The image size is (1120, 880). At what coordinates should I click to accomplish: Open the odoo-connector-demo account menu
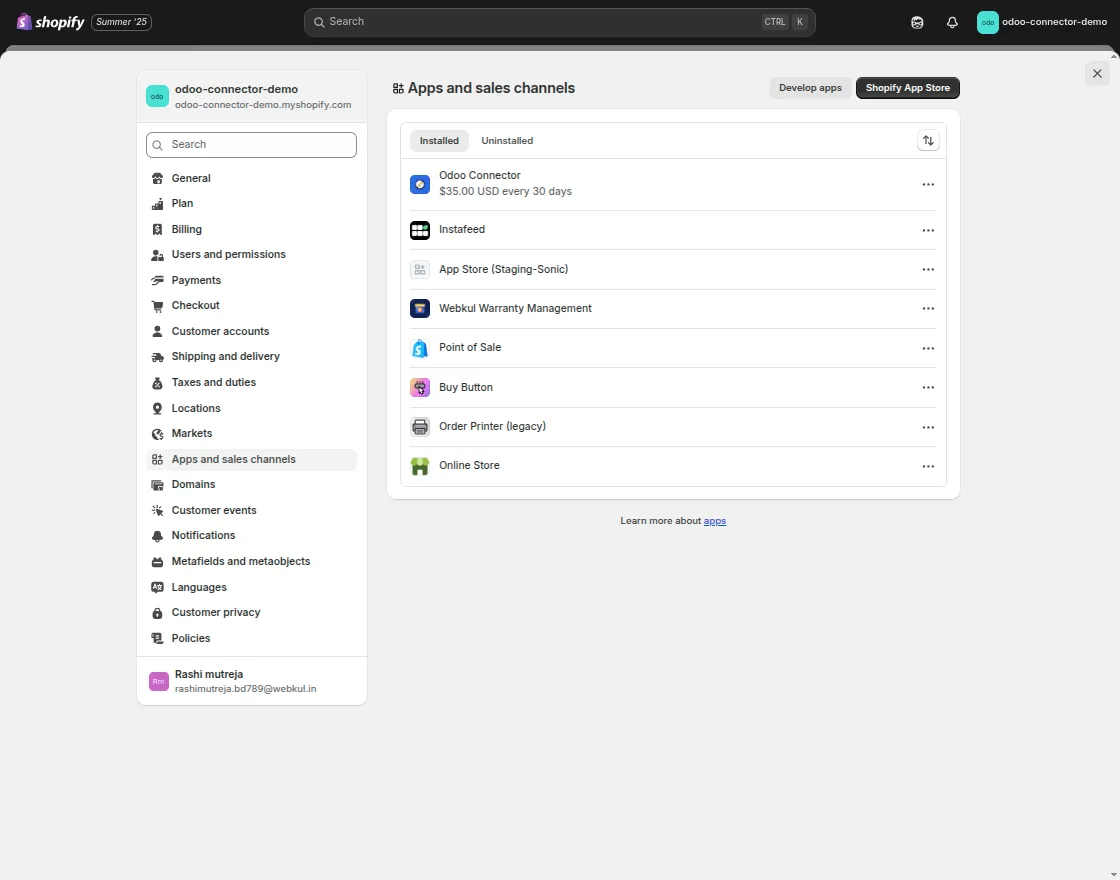point(1043,21)
